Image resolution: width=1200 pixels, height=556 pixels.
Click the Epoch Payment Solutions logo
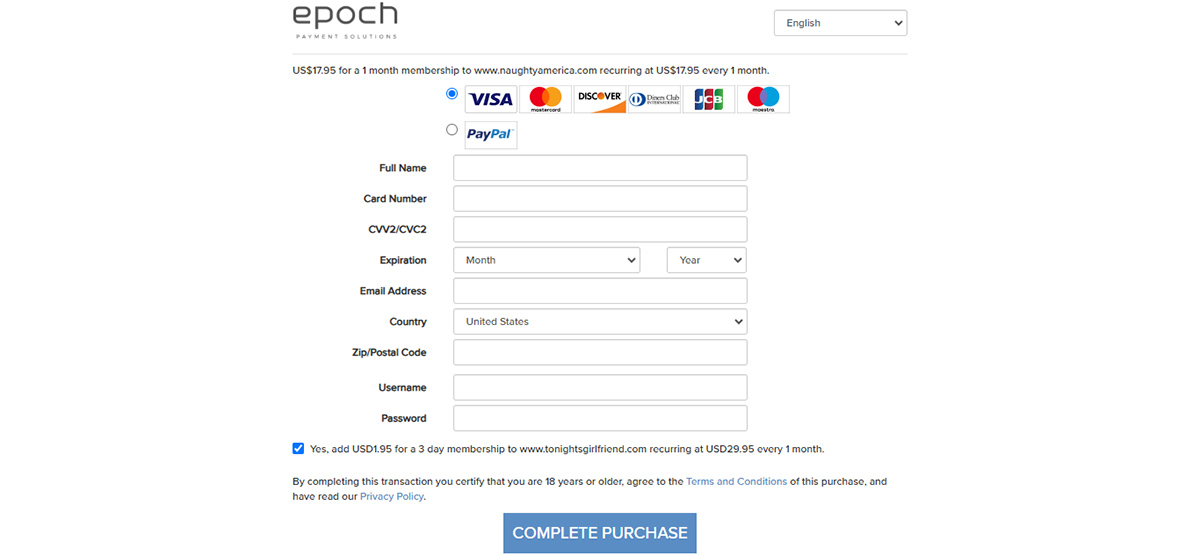(x=345, y=21)
